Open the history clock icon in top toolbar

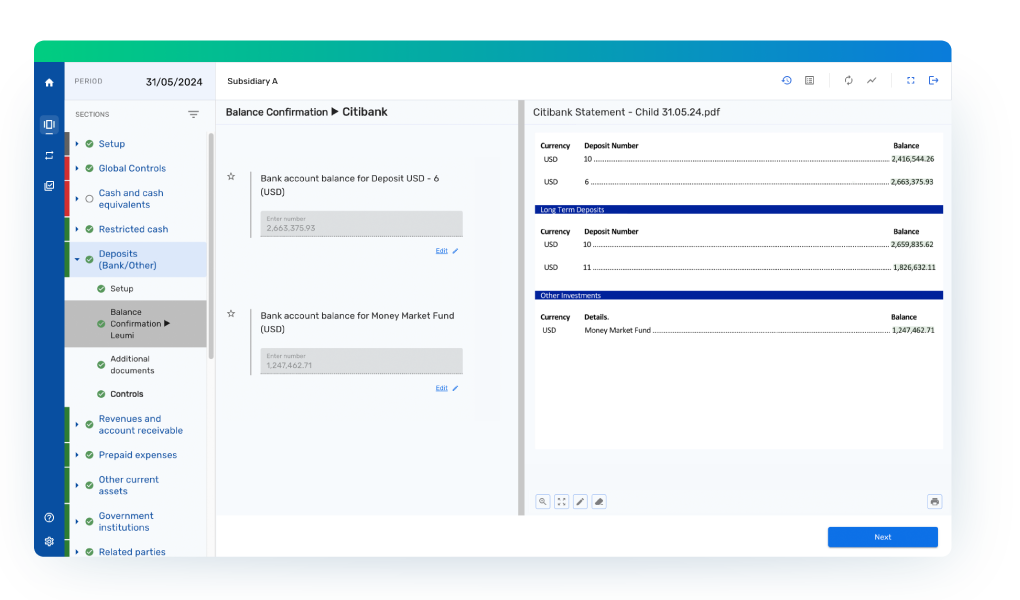(786, 81)
